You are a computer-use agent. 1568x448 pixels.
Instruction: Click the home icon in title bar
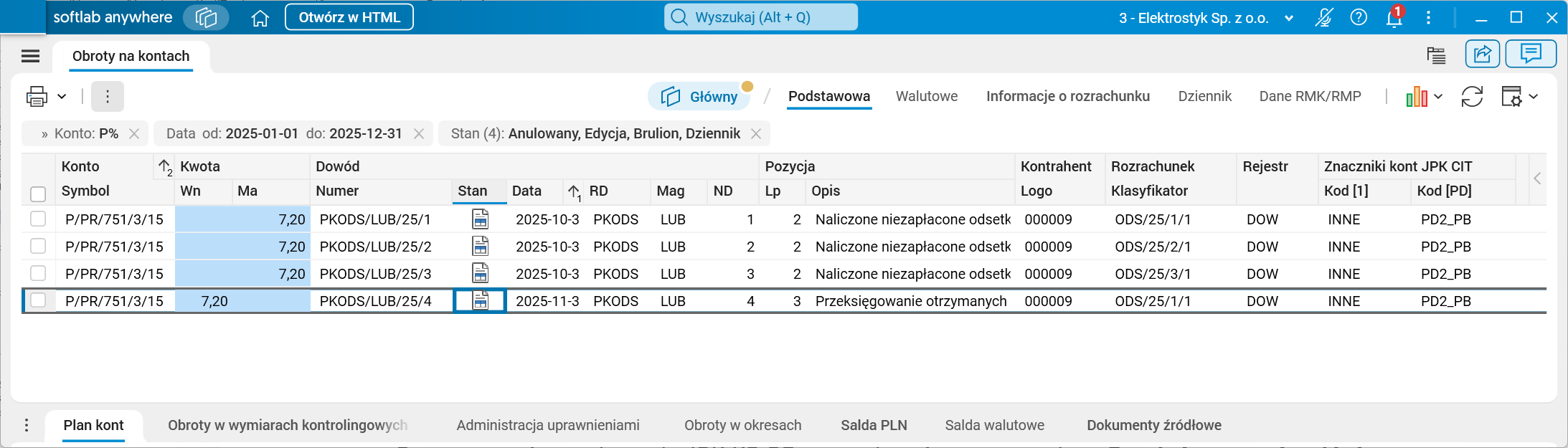pos(260,18)
